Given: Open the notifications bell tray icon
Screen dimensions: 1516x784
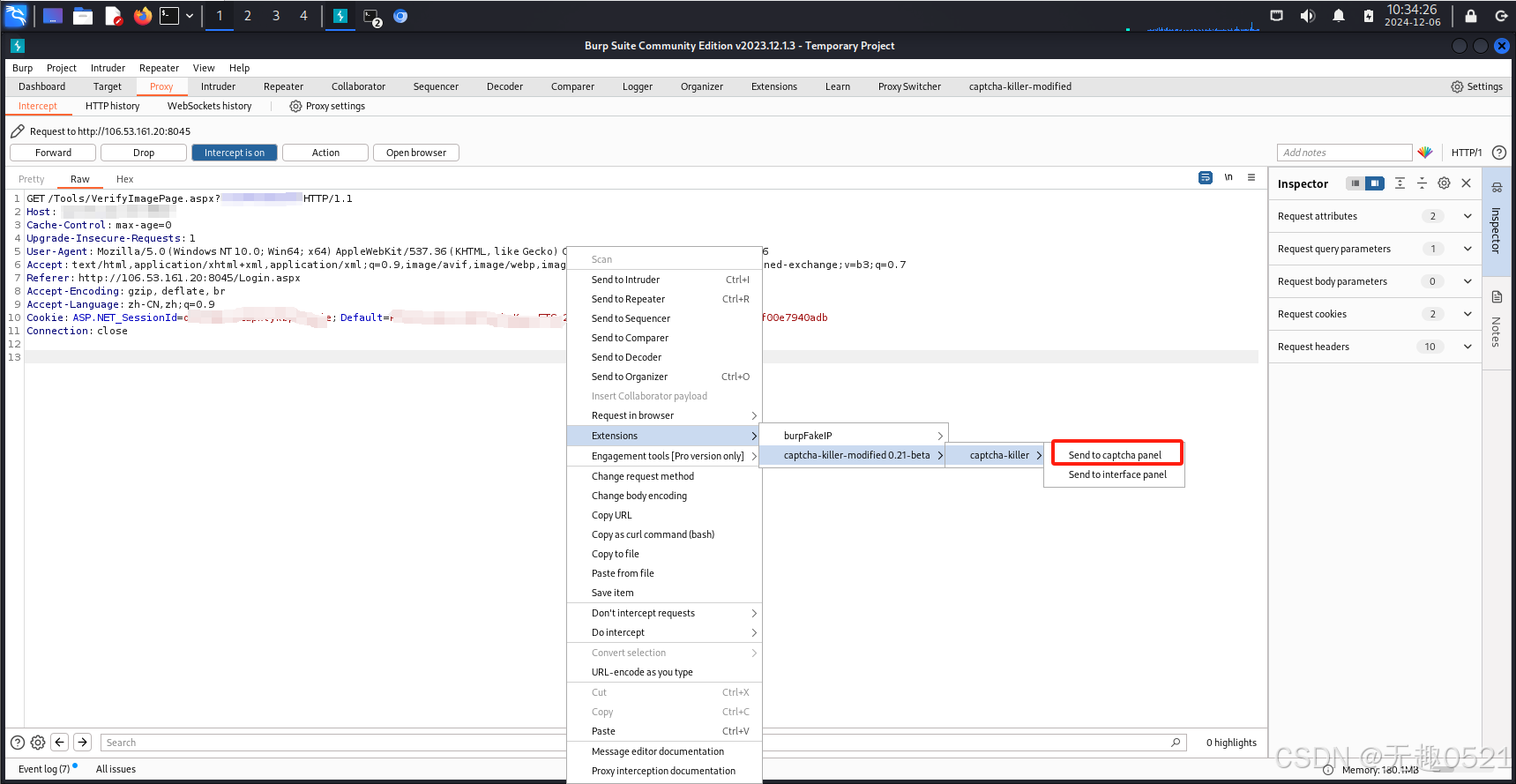Looking at the screenshot, I should (x=1338, y=16).
